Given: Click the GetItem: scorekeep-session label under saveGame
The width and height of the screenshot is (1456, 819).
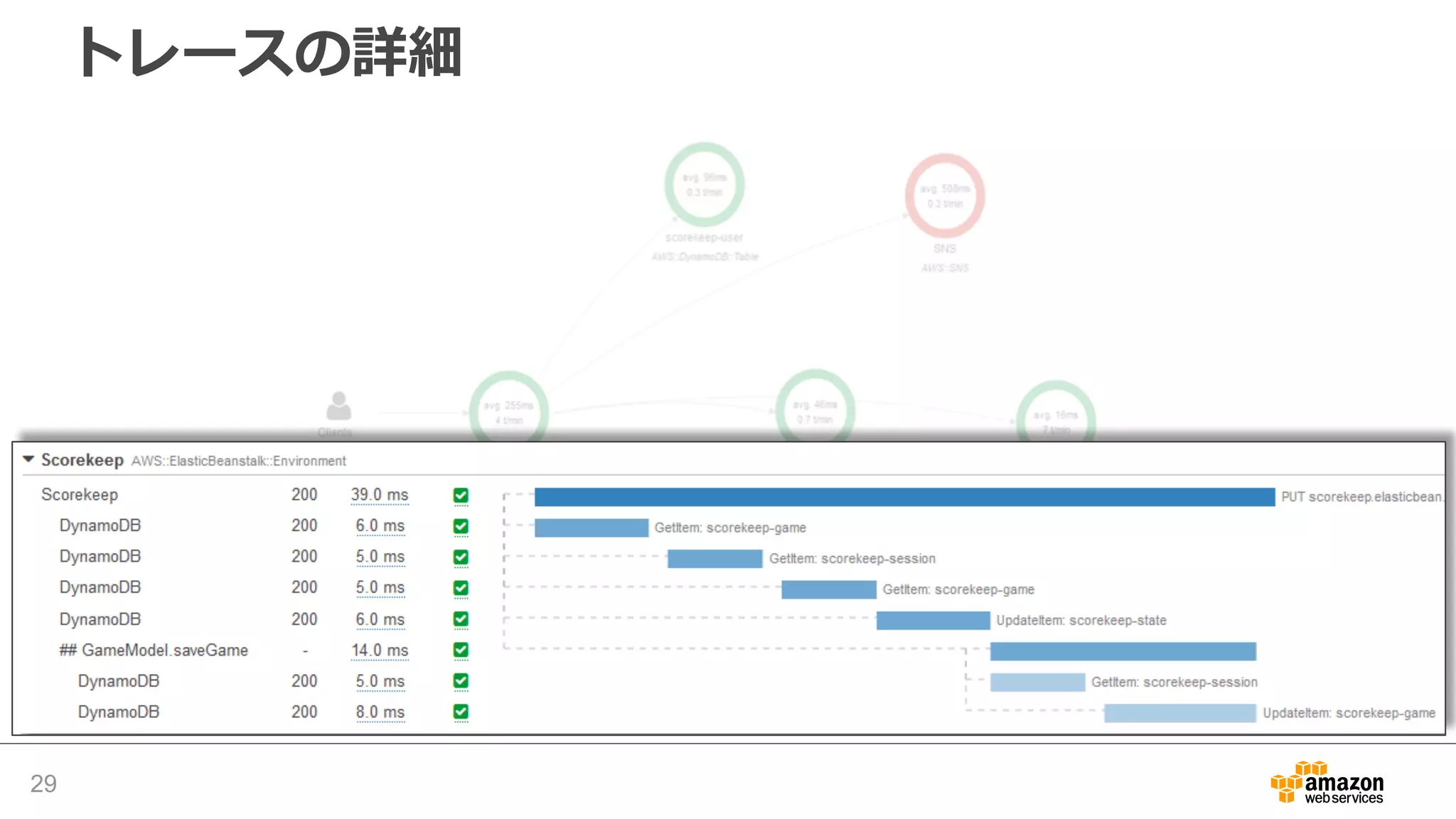Looking at the screenshot, I should pos(1174,682).
